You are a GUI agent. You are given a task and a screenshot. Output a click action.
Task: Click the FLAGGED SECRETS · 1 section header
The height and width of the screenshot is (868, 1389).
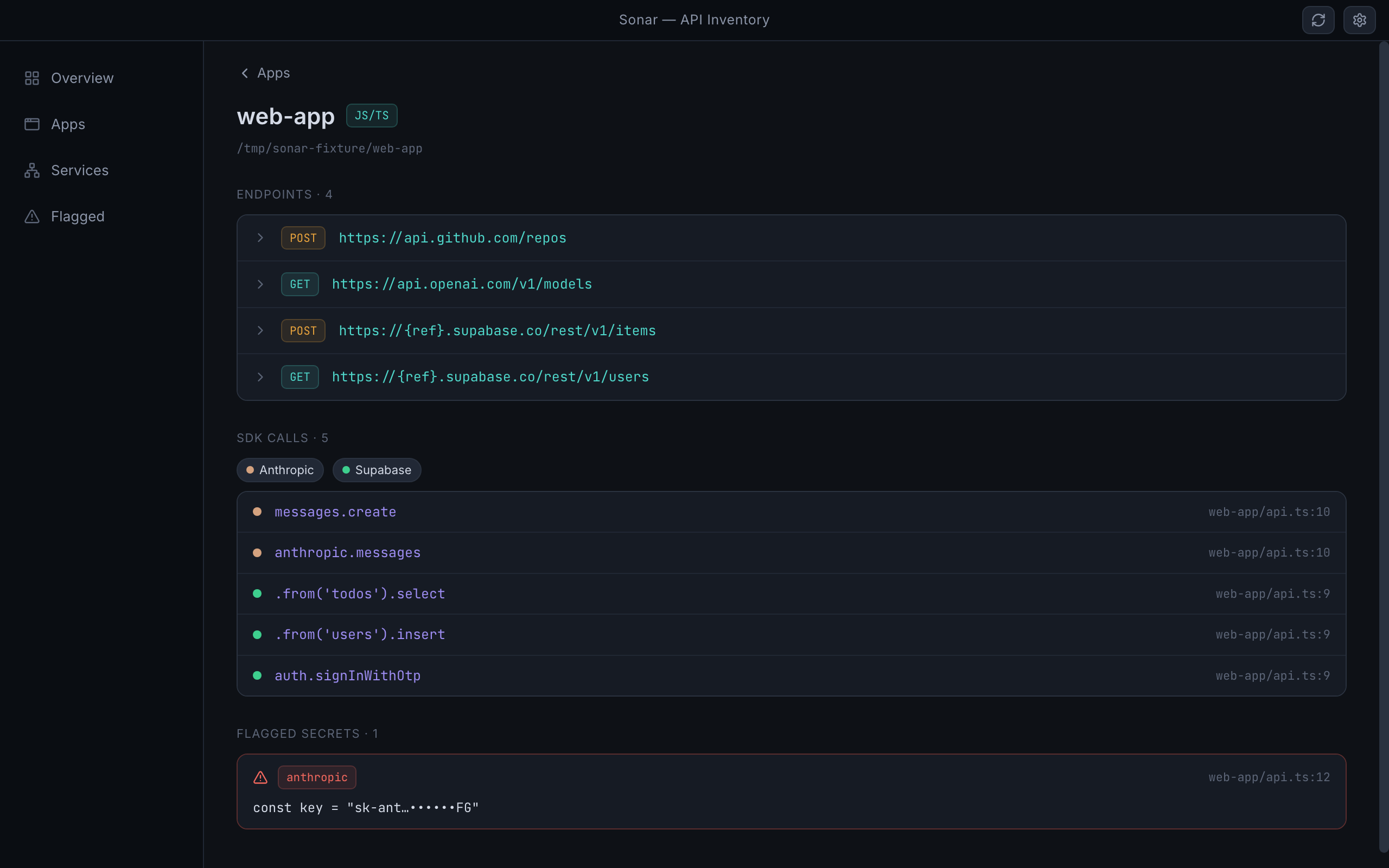pos(308,733)
